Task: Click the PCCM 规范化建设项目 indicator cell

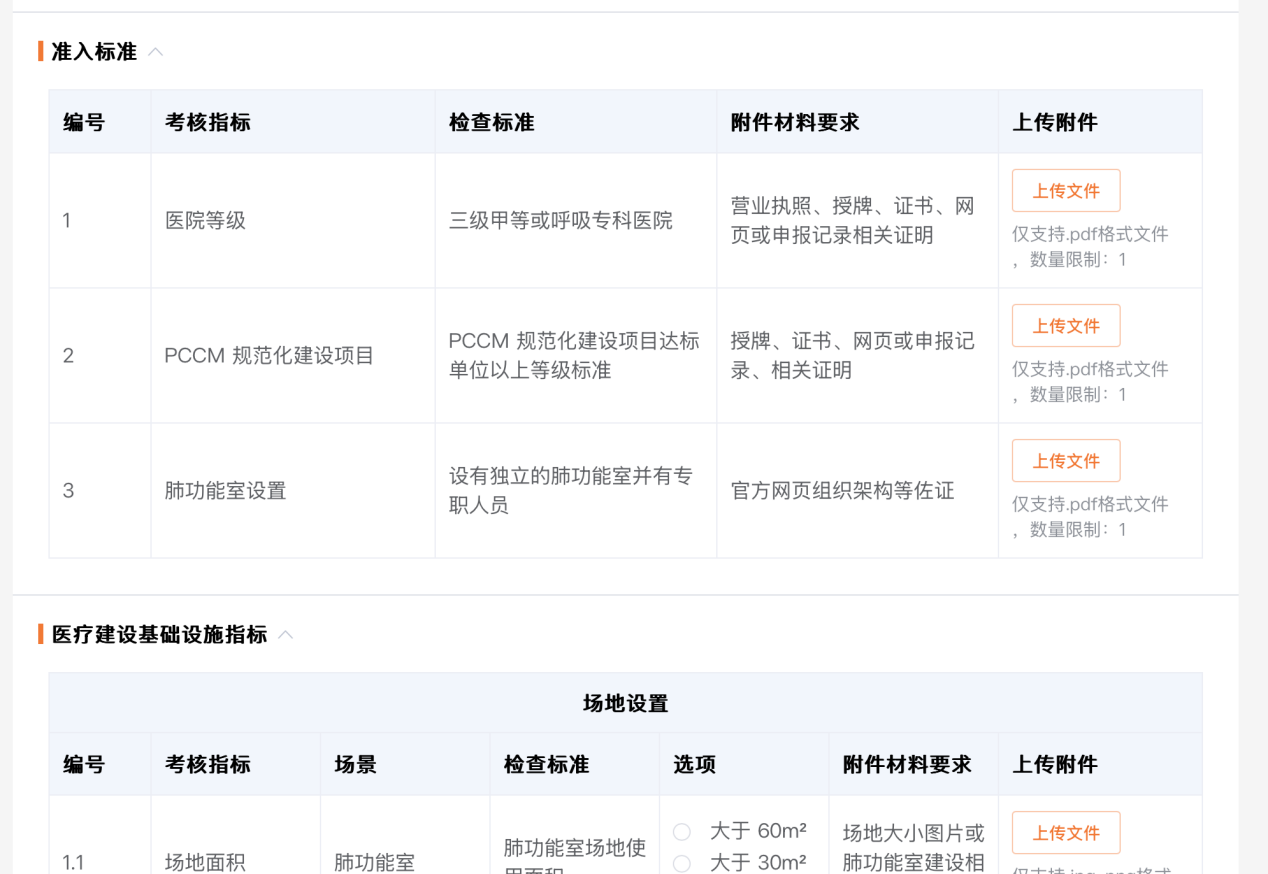Action: tap(269, 356)
